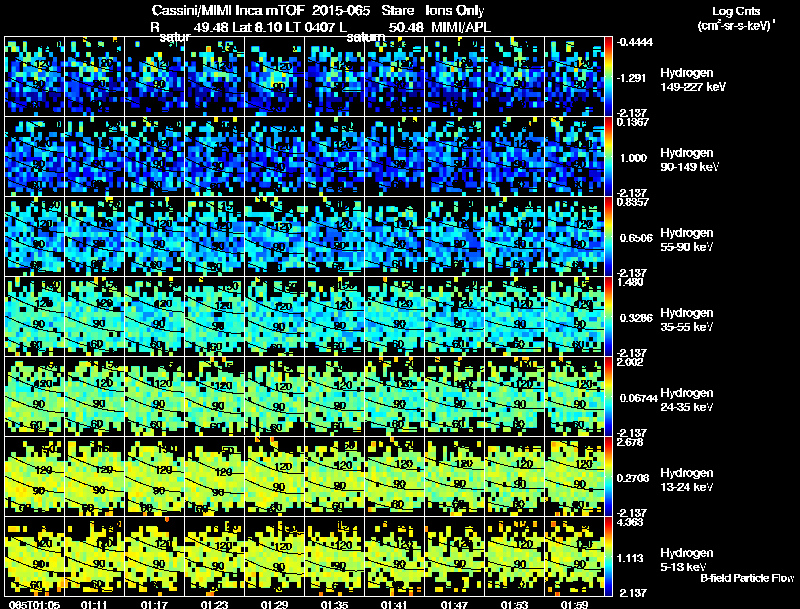Viewport: 800px width, 609px height.
Task: Click the "Hydrogen 149-227 keV" row label
Action: [692, 80]
